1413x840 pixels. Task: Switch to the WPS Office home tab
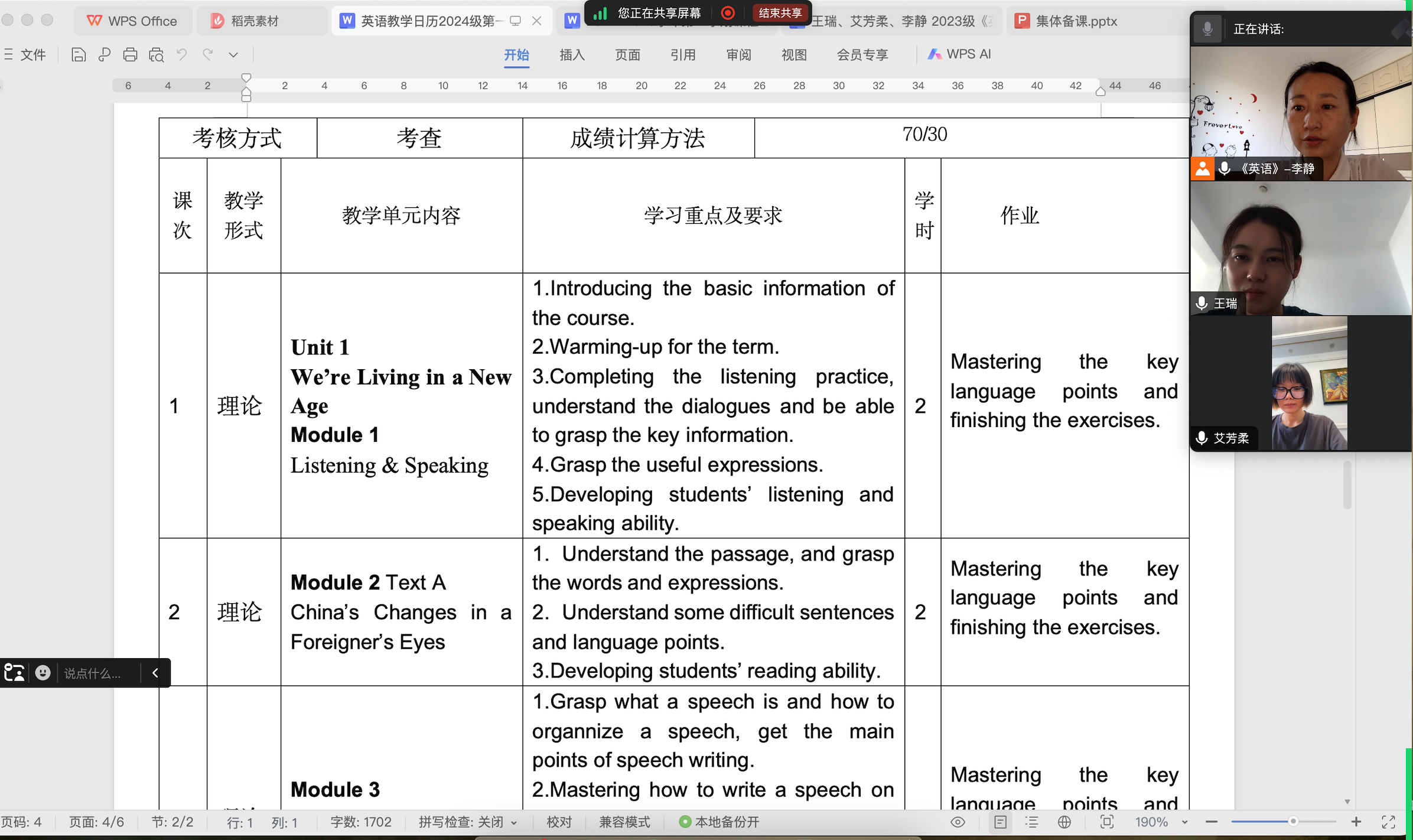pos(132,21)
